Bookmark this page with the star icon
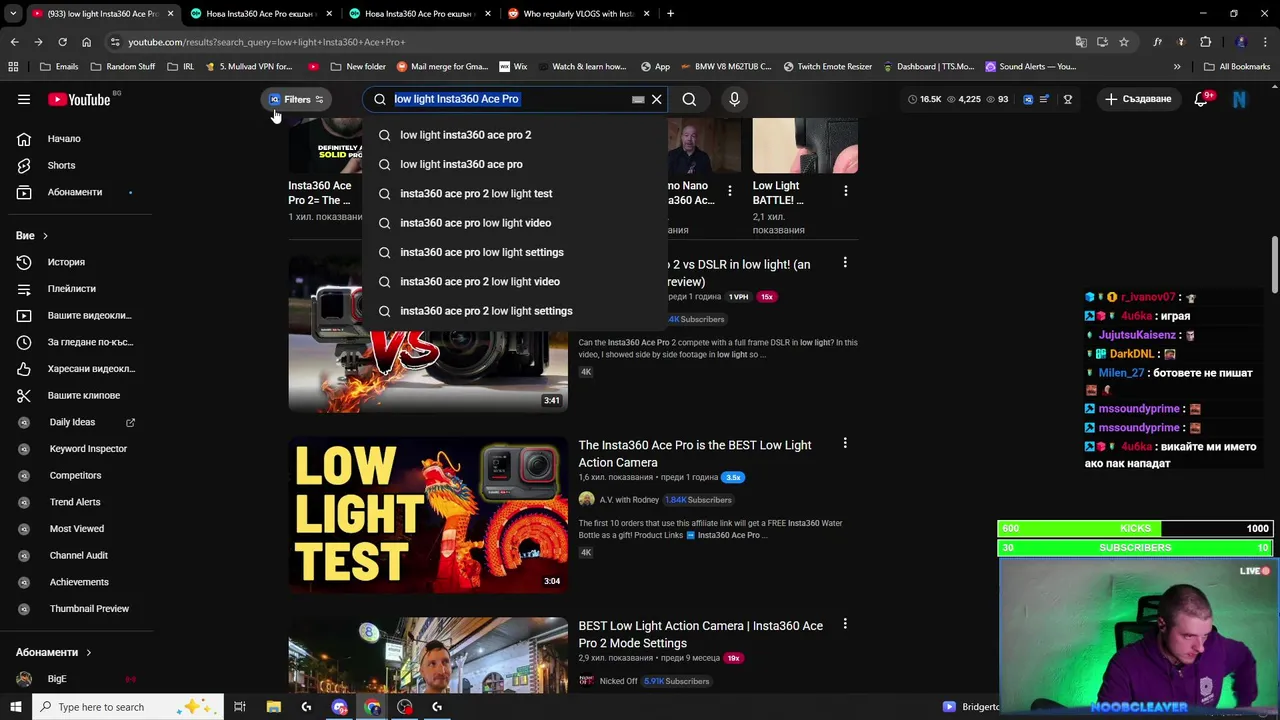This screenshot has height=720, width=1280. (x=1124, y=42)
